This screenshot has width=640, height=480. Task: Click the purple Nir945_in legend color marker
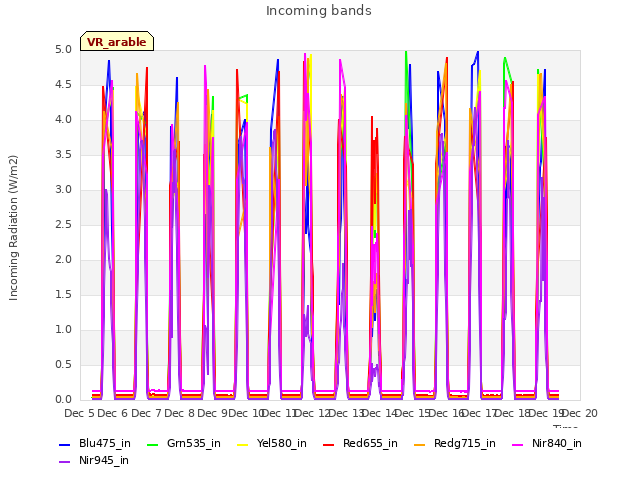tap(64, 462)
